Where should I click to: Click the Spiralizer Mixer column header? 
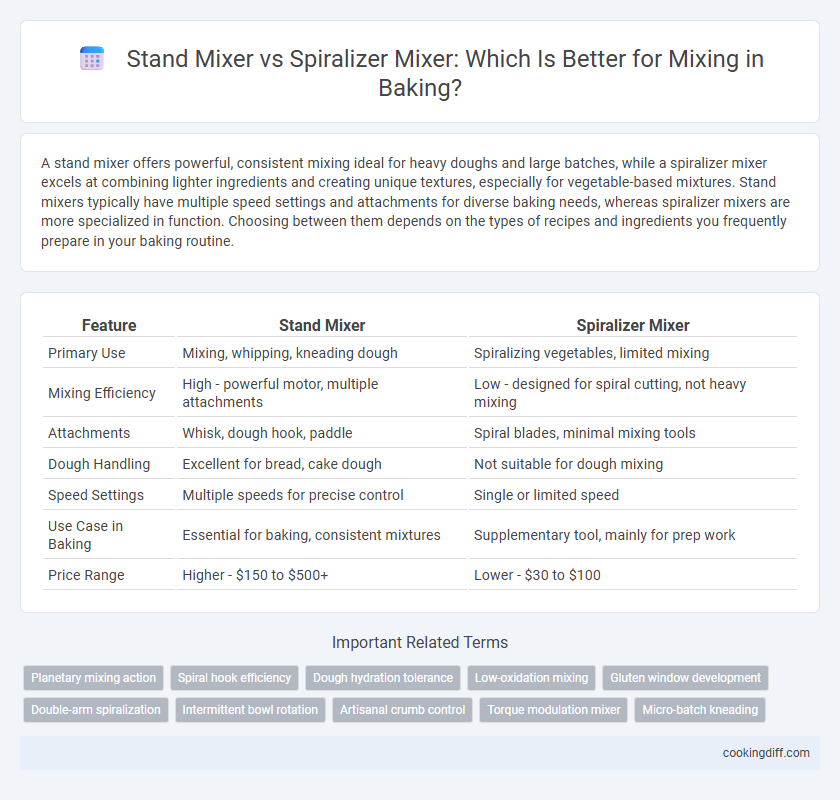[633, 325]
